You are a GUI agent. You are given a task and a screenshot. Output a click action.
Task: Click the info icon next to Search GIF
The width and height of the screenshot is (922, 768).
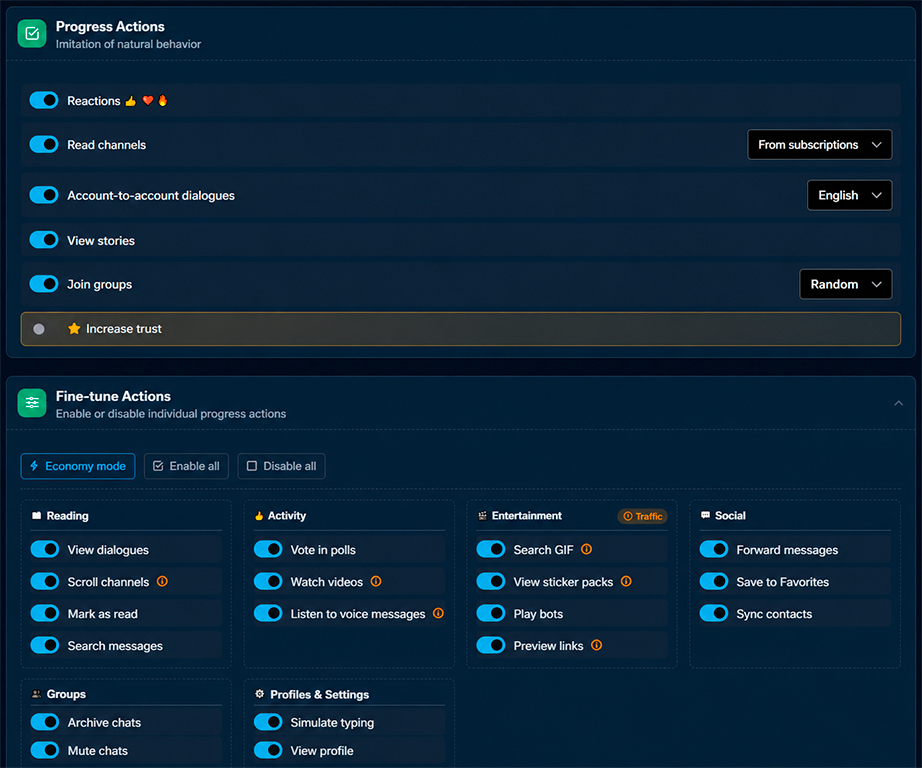click(586, 549)
